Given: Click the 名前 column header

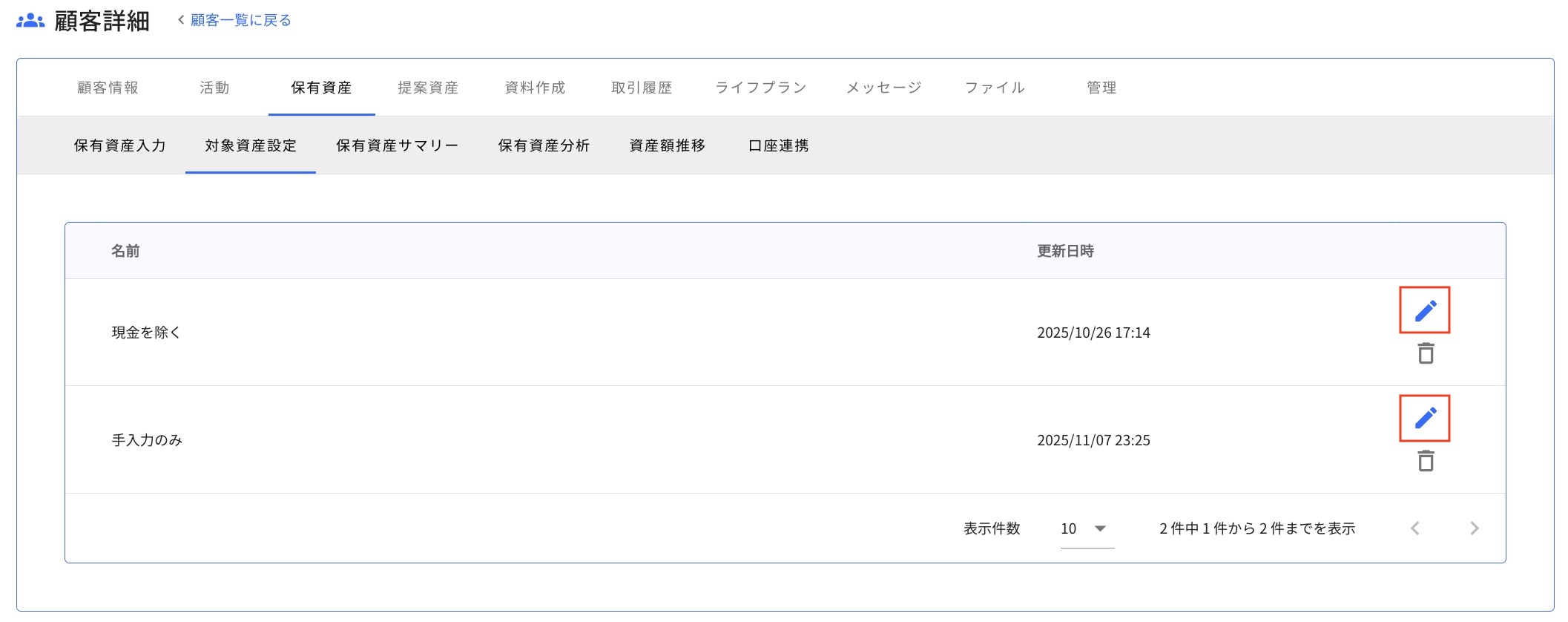Looking at the screenshot, I should [x=125, y=251].
